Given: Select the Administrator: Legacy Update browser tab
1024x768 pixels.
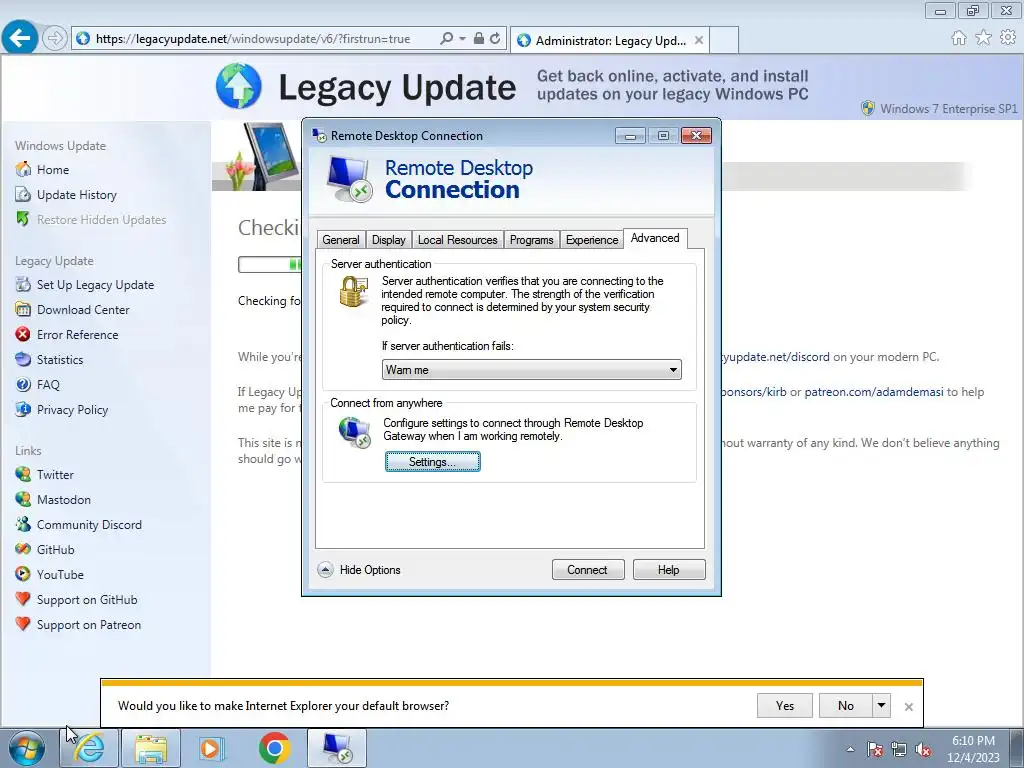Looking at the screenshot, I should tap(610, 40).
